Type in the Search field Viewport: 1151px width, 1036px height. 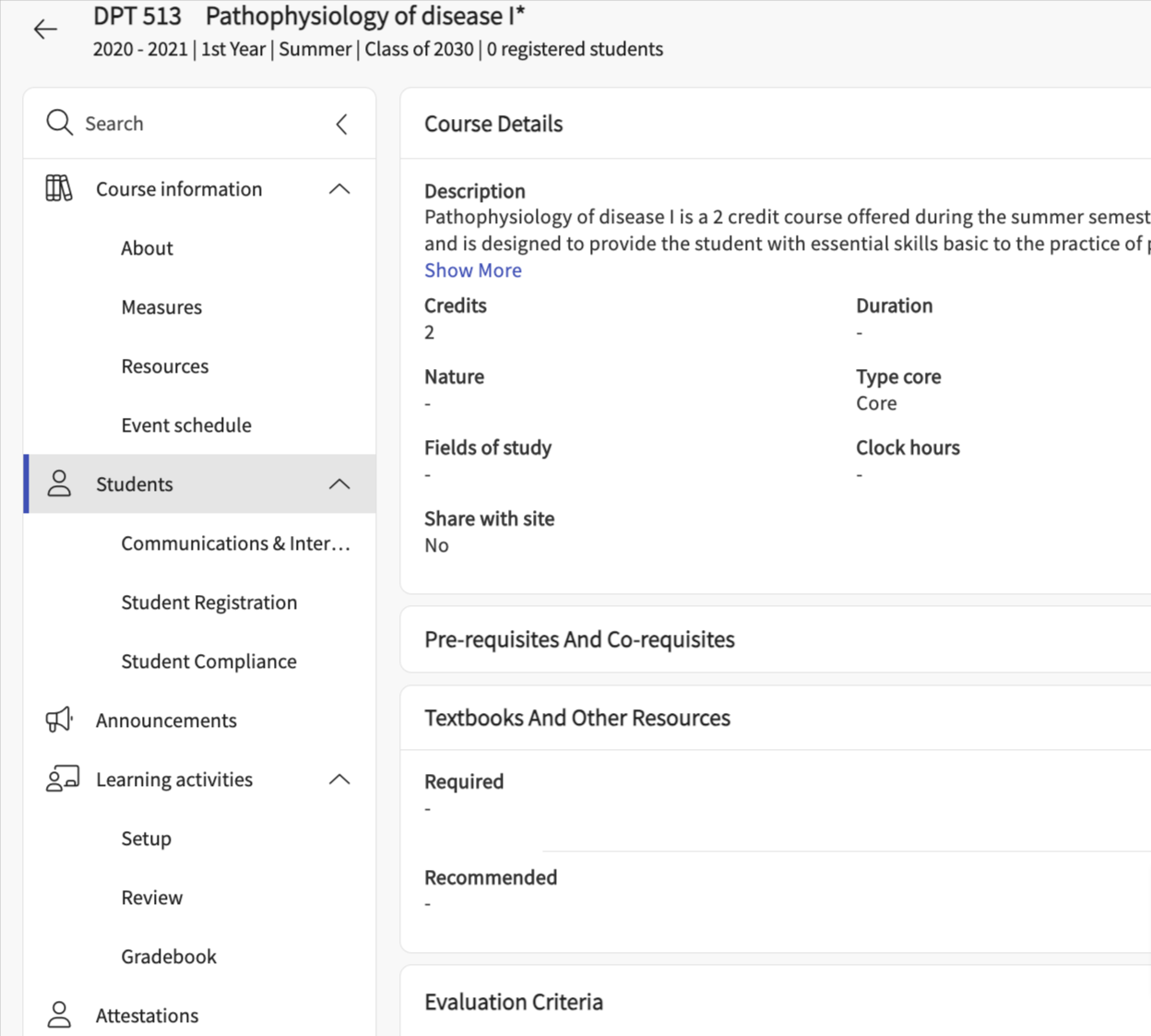coord(203,124)
